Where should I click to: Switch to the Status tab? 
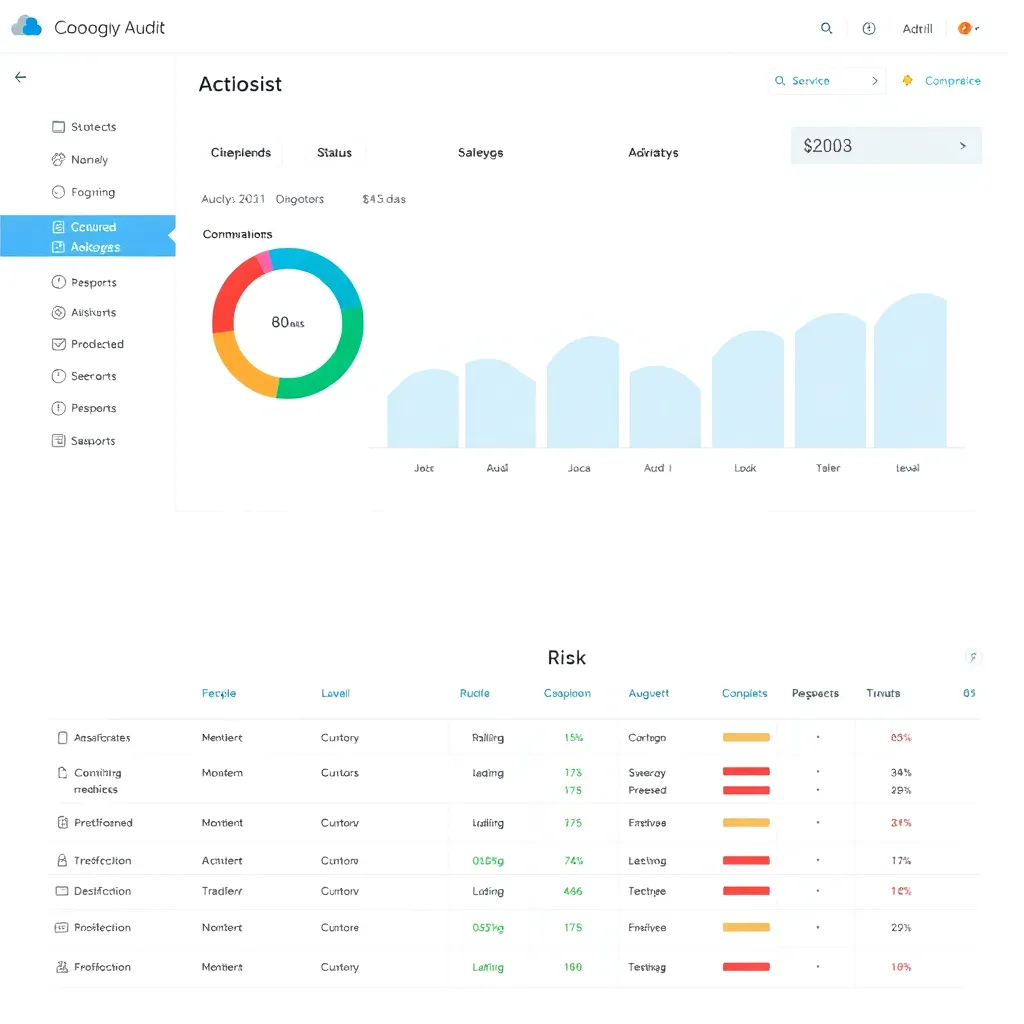click(x=334, y=152)
